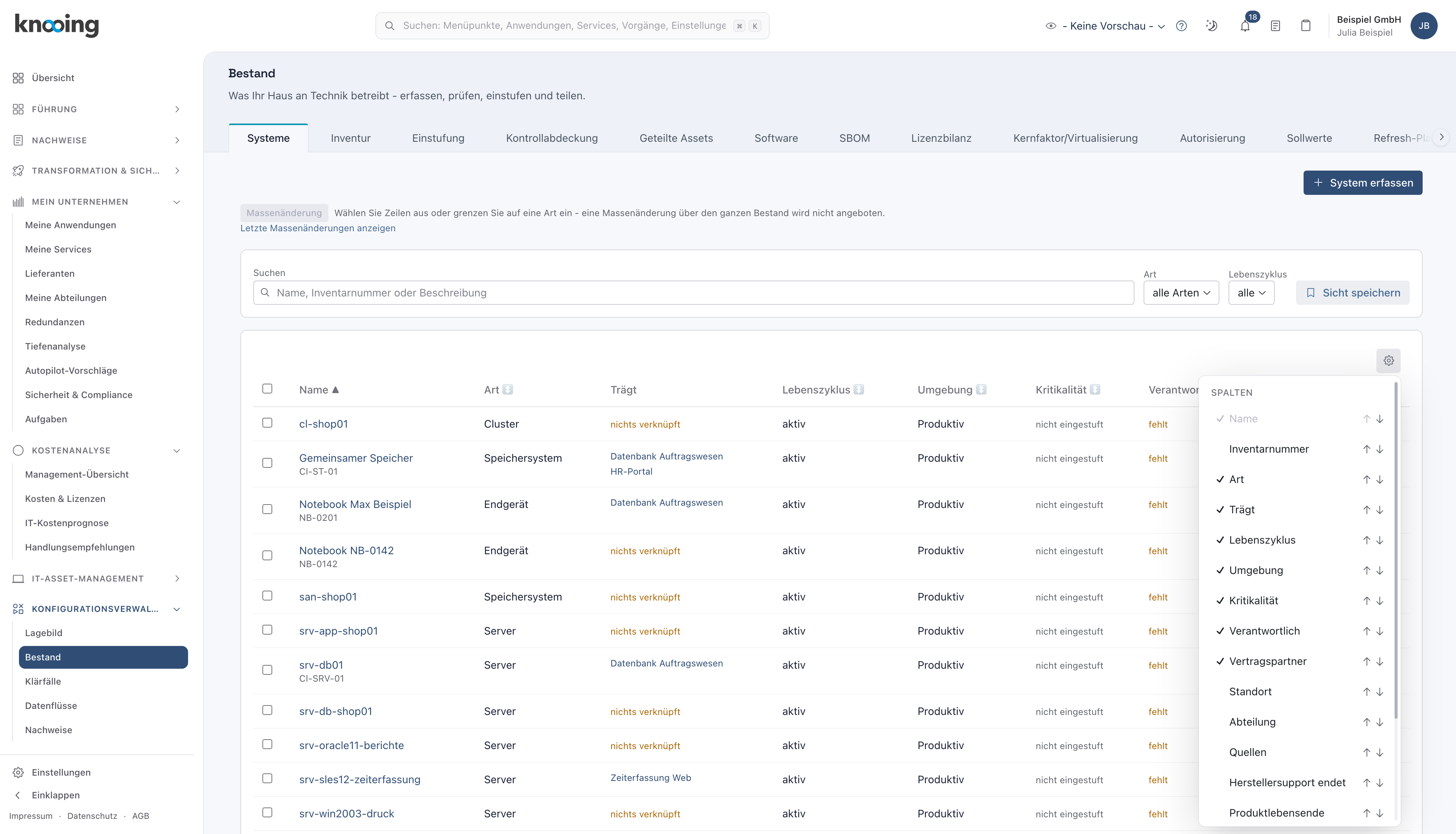1456x834 pixels.
Task: Focus the global search bar
Action: tap(572, 26)
